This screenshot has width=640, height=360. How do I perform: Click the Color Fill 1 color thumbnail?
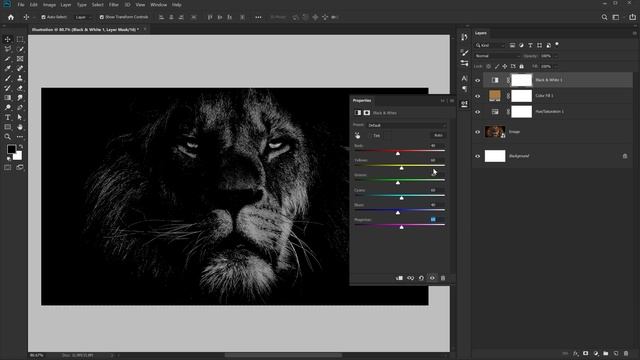pyautogui.click(x=495, y=96)
